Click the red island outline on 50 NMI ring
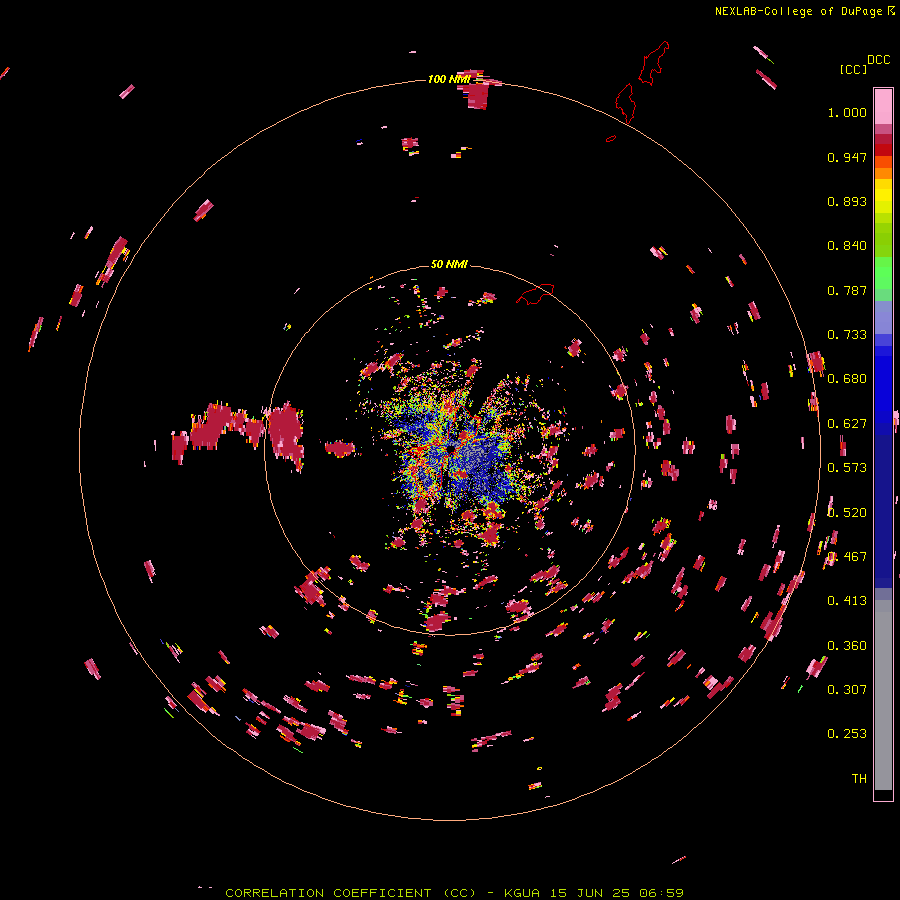The width and height of the screenshot is (900, 900). click(x=535, y=293)
